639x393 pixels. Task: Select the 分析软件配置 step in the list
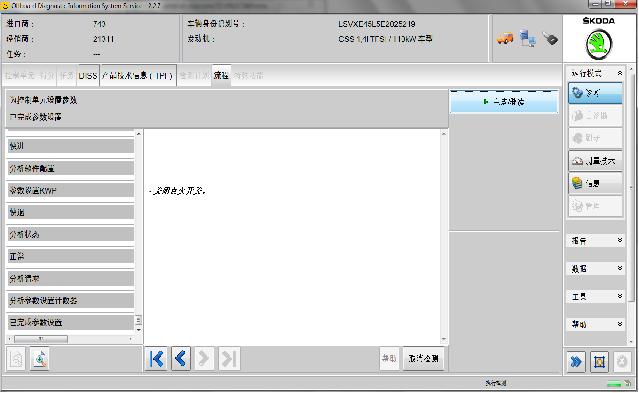[x=71, y=168]
